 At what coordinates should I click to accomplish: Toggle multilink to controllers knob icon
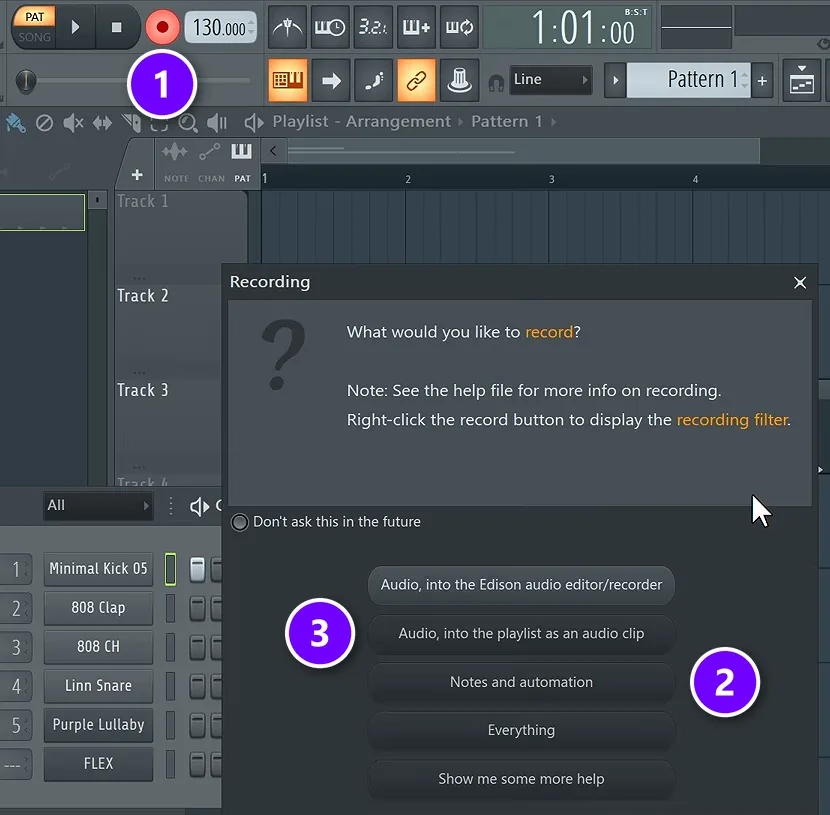459,80
